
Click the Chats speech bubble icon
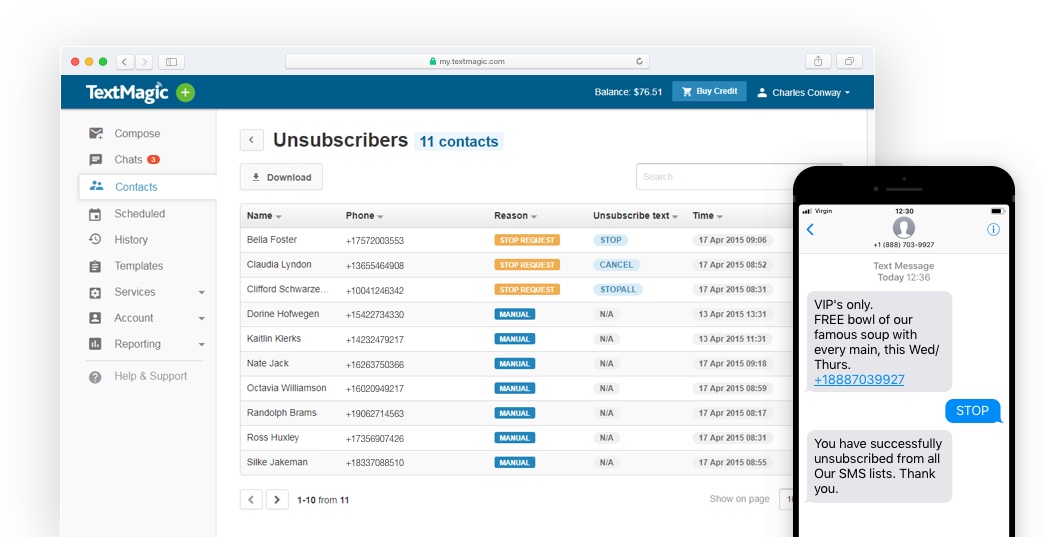pyautogui.click(x=95, y=160)
